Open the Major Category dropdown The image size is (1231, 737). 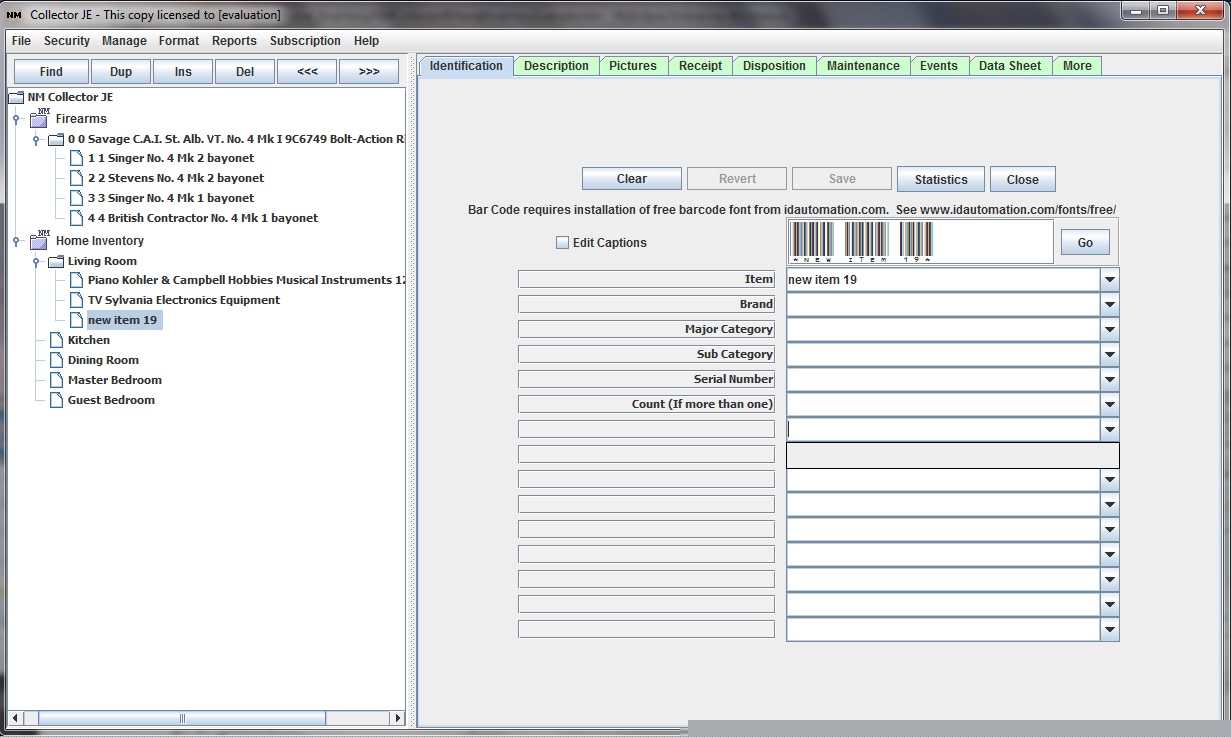(x=1109, y=330)
